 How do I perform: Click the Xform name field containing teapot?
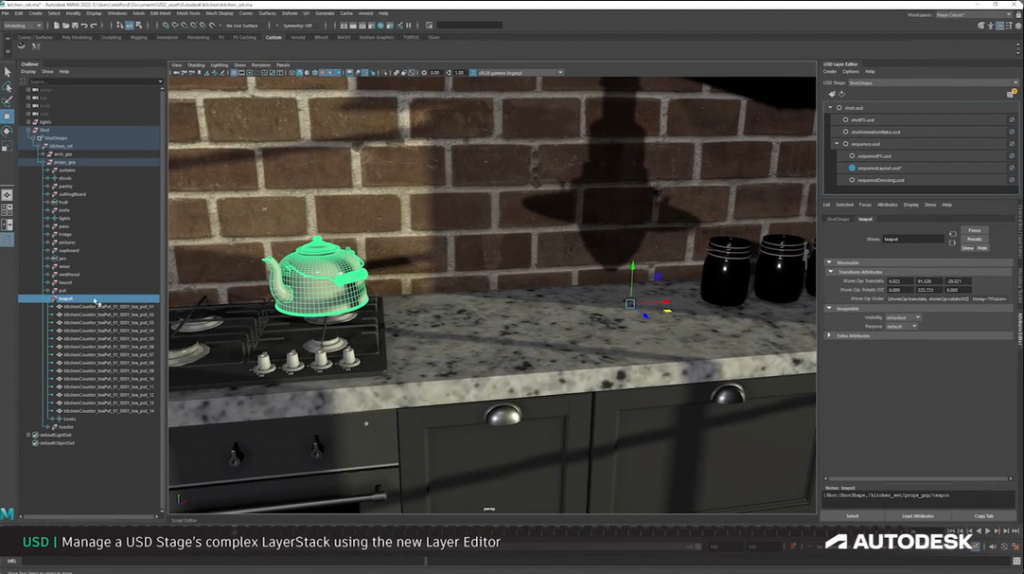913,239
